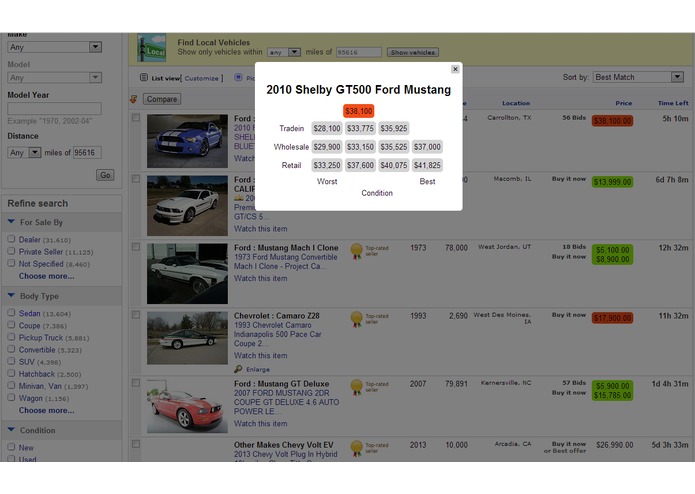The height and width of the screenshot is (494, 695).
Task: Click the Find Local Vehicles zip field
Action: (x=359, y=52)
